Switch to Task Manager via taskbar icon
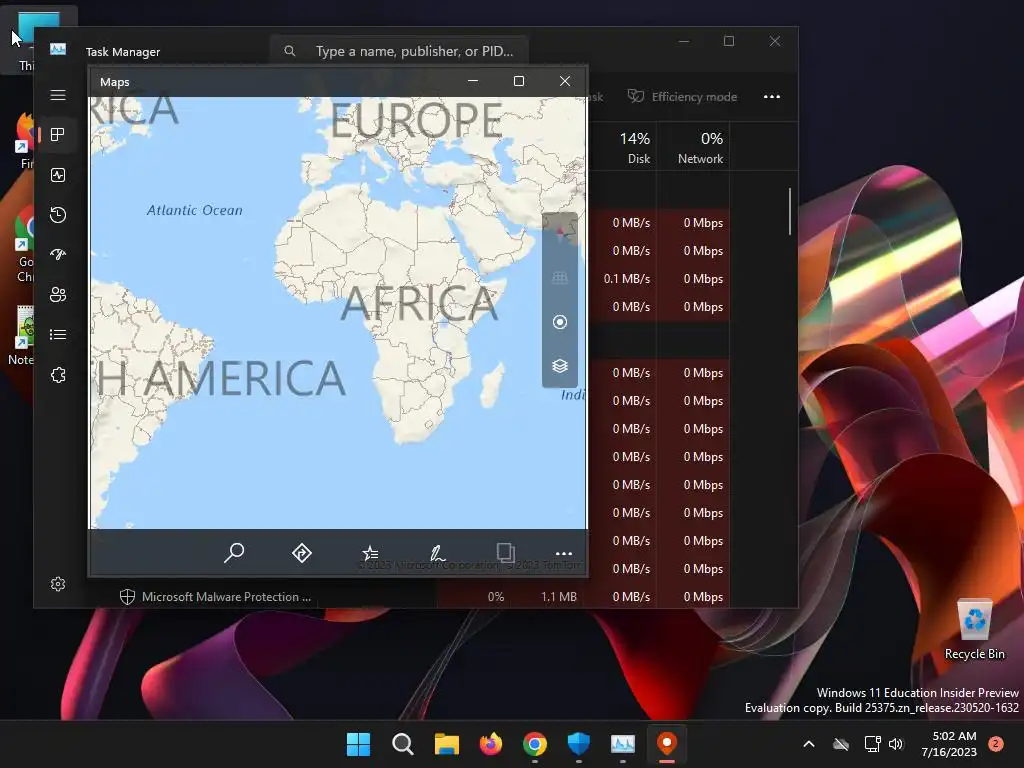 tap(622, 744)
